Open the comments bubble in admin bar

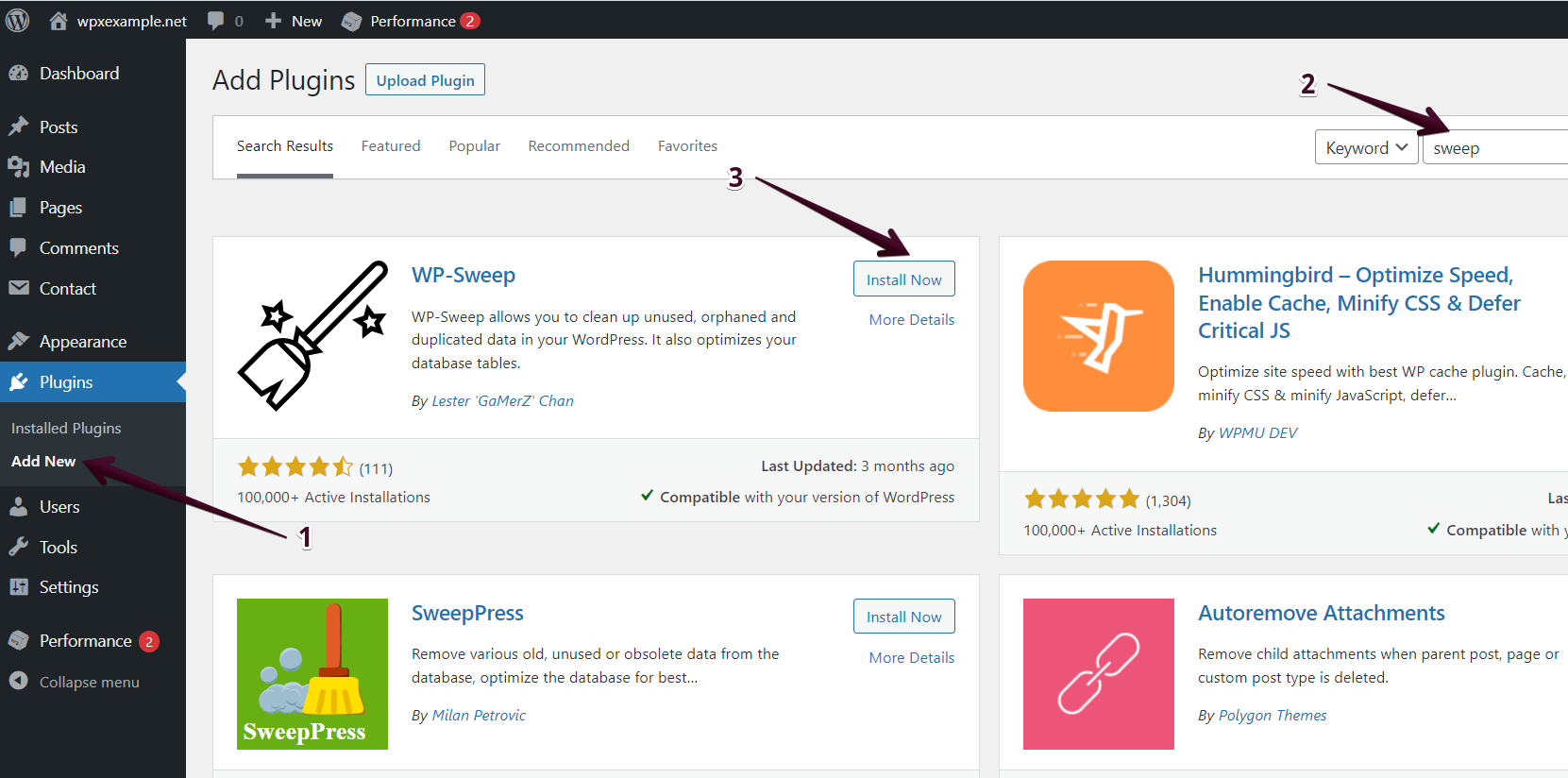[225, 21]
